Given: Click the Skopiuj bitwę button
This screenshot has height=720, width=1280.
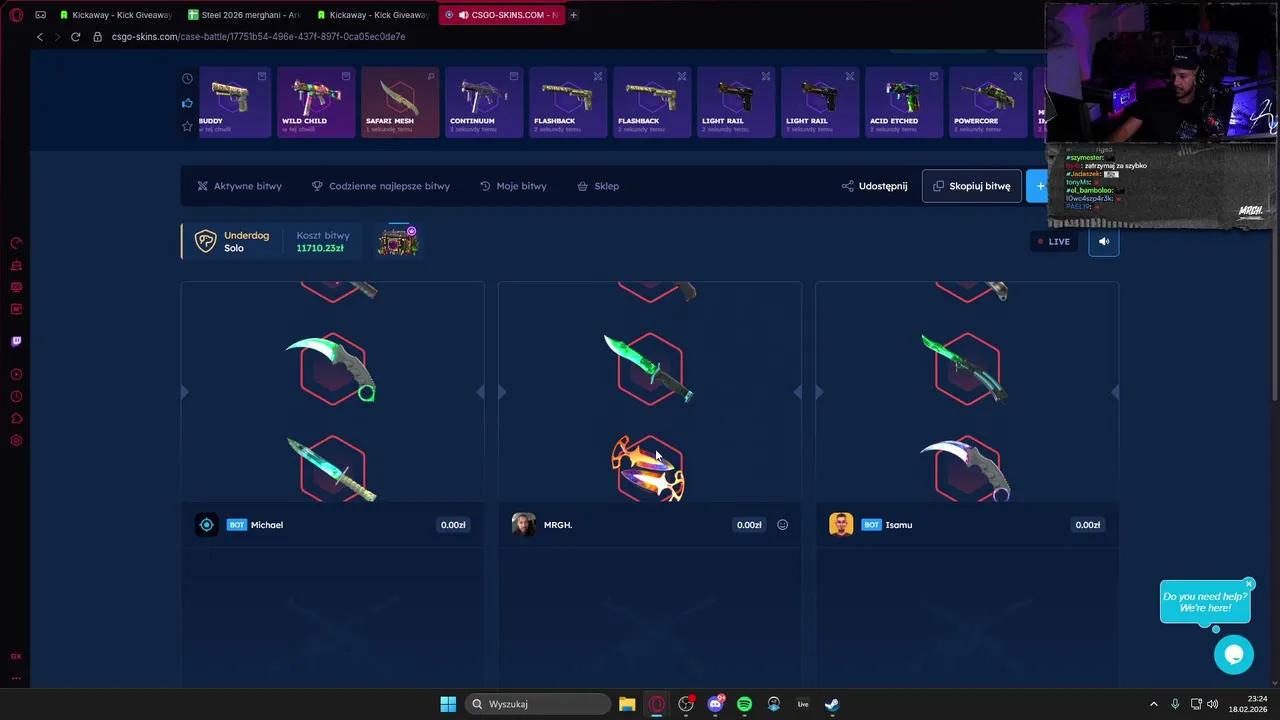Looking at the screenshot, I should (971, 186).
